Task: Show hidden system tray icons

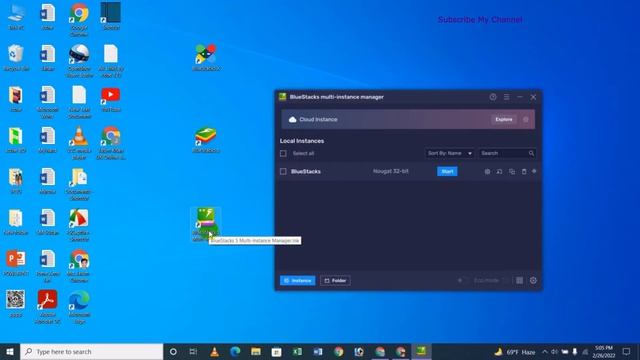Action: (544, 351)
